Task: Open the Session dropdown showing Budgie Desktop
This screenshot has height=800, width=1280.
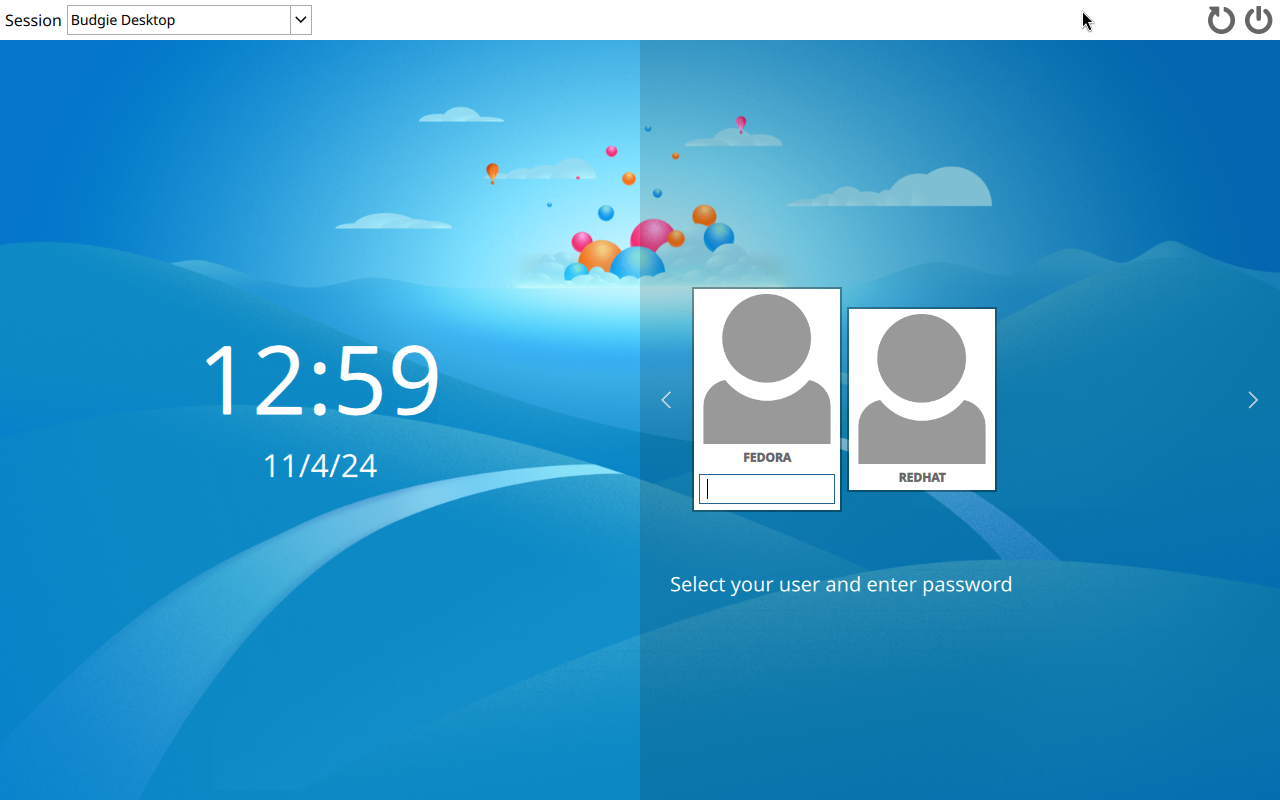Action: click(189, 20)
